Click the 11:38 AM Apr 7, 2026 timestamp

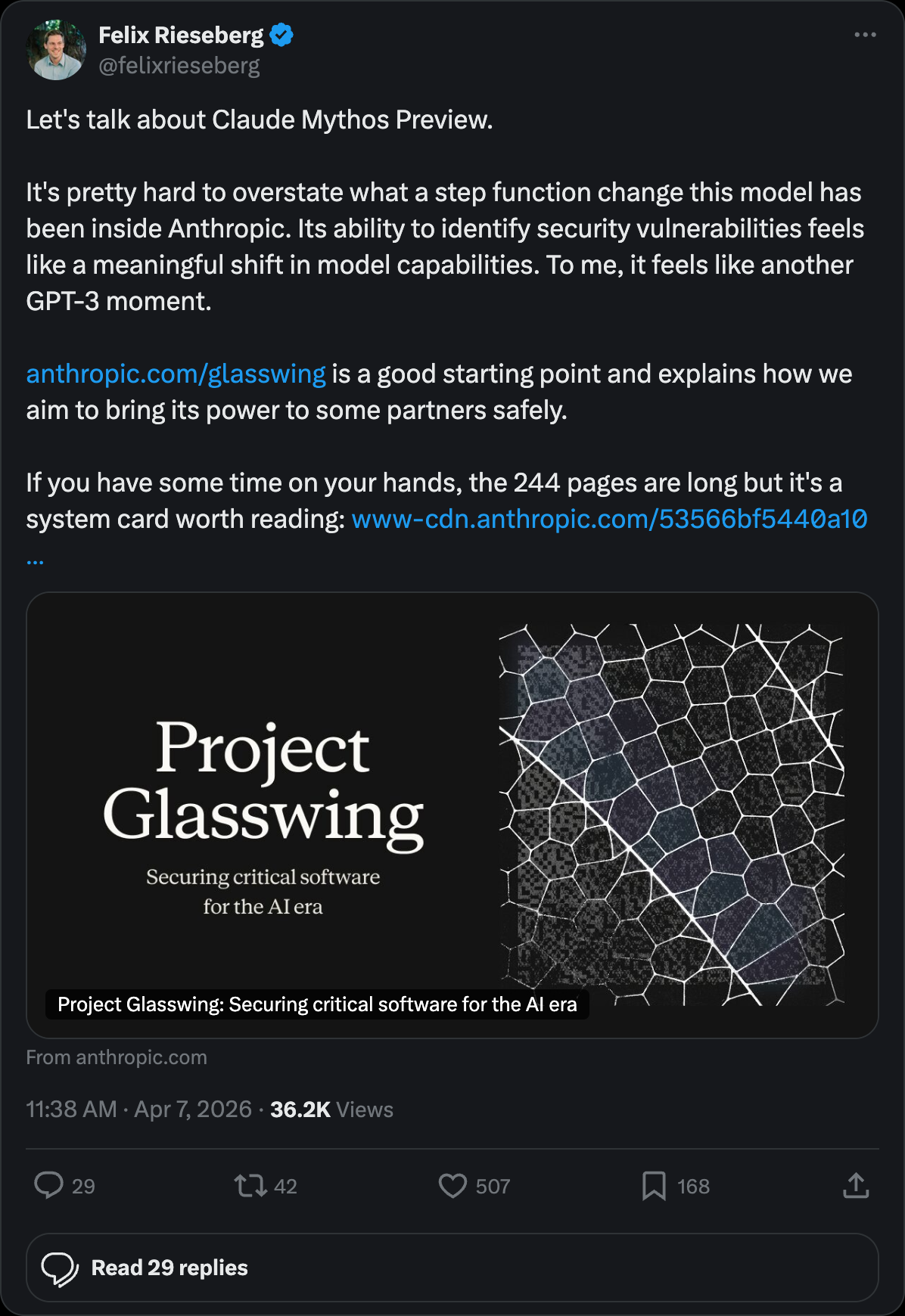tap(138, 1110)
